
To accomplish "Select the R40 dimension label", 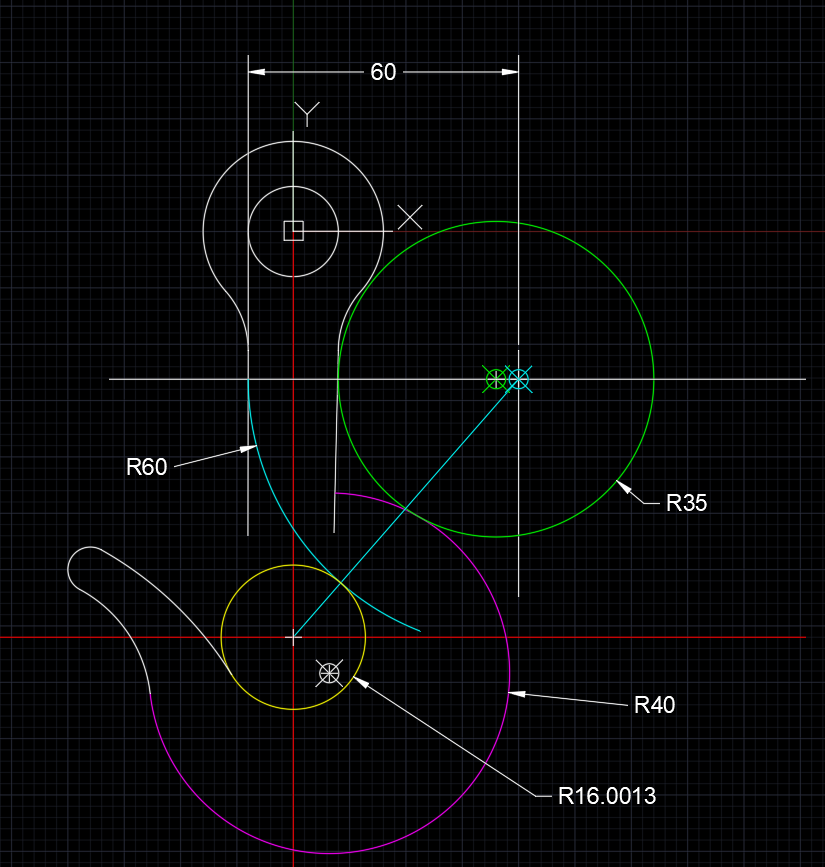I will click(x=655, y=705).
